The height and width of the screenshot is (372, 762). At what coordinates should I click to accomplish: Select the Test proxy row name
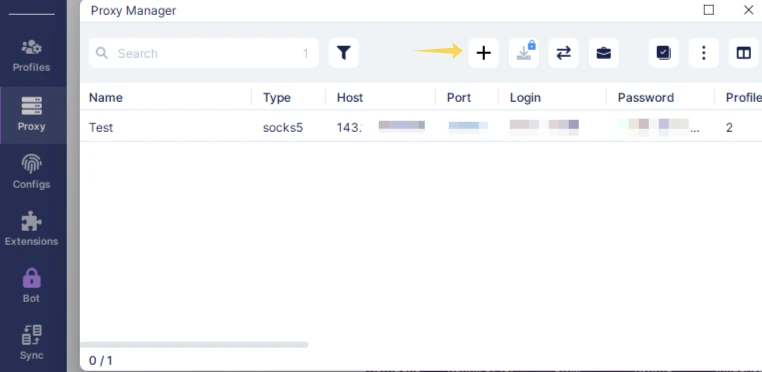point(101,127)
